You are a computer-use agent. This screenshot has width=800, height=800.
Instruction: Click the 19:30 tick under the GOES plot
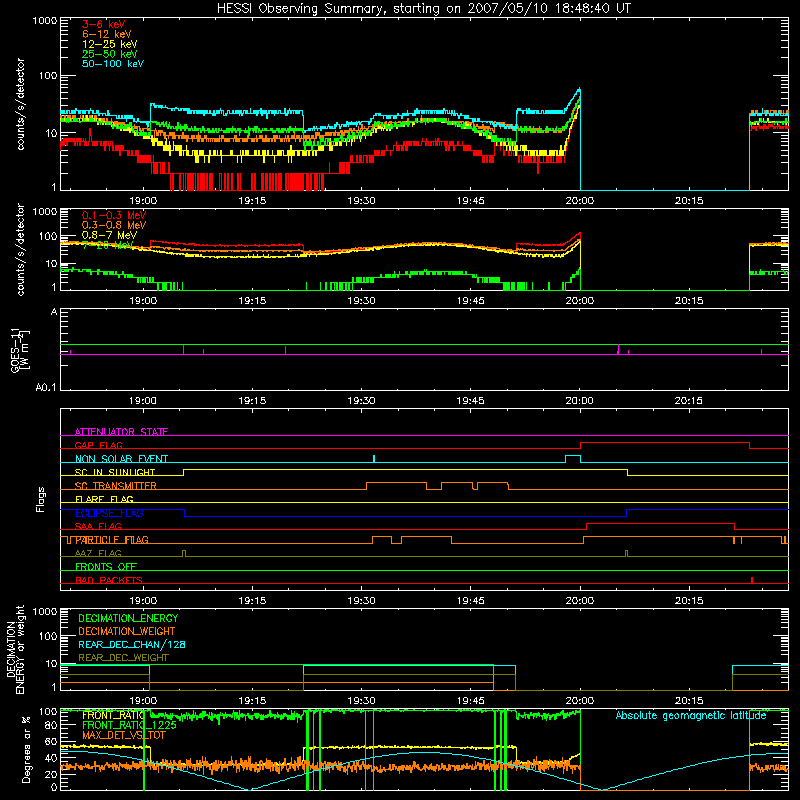tap(361, 401)
